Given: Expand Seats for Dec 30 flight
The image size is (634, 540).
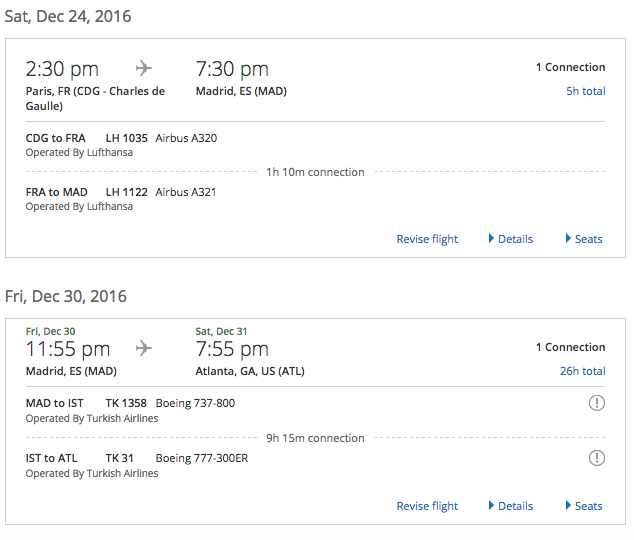Looking at the screenshot, I should (x=584, y=506).
